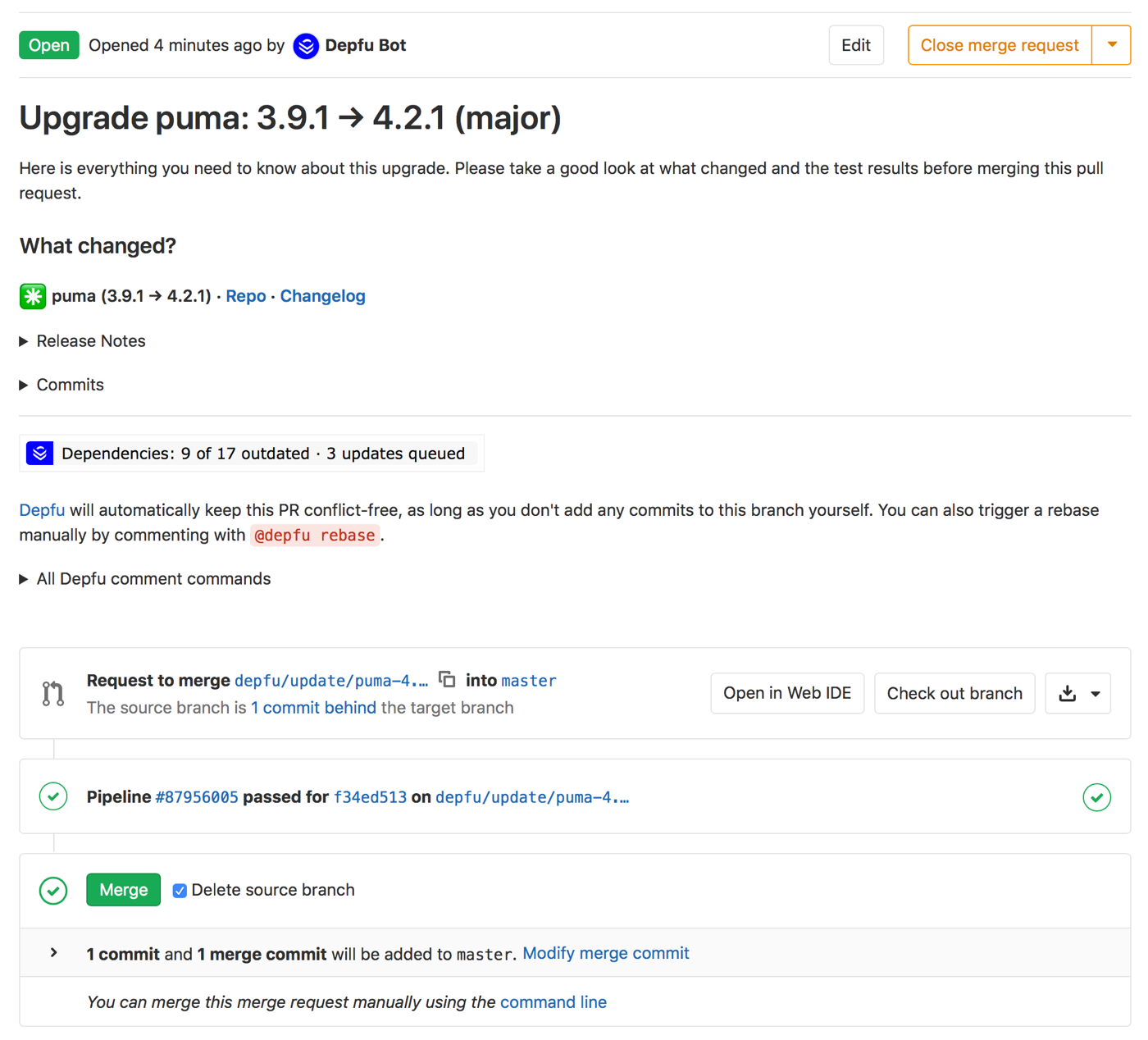Click the Depfu Bot avatar icon
Viewport: 1148px width, 1040px height.
306,46
